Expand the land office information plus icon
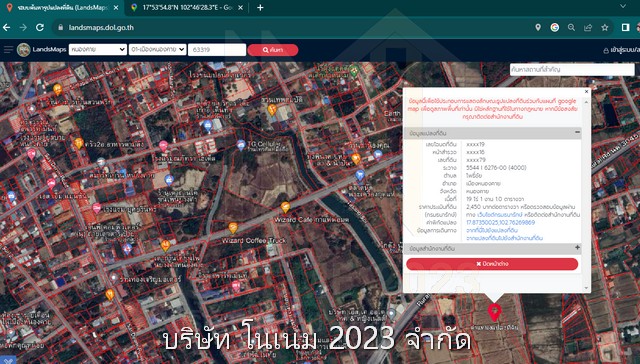The image size is (640, 364). pos(577,248)
